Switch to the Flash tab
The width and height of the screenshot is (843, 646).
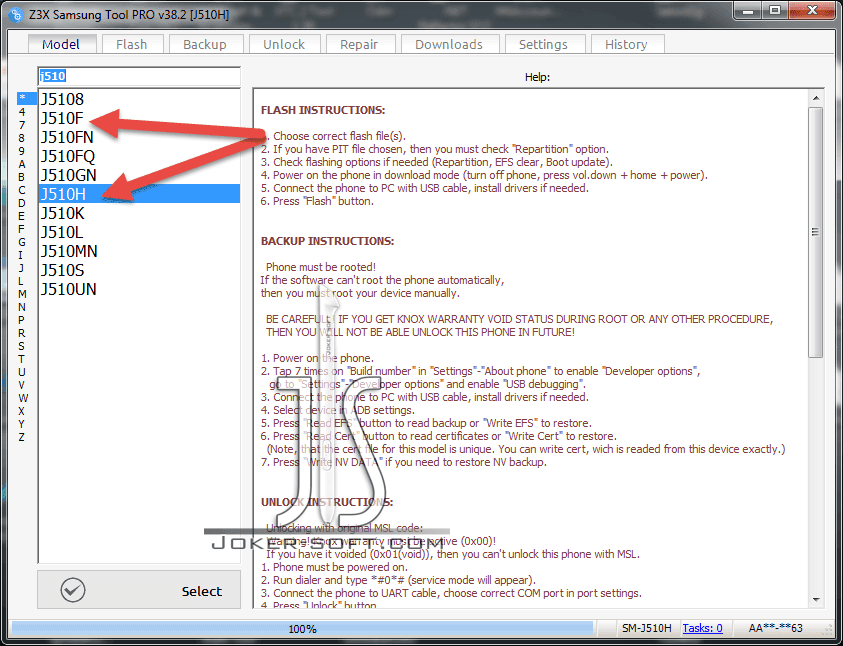[132, 45]
